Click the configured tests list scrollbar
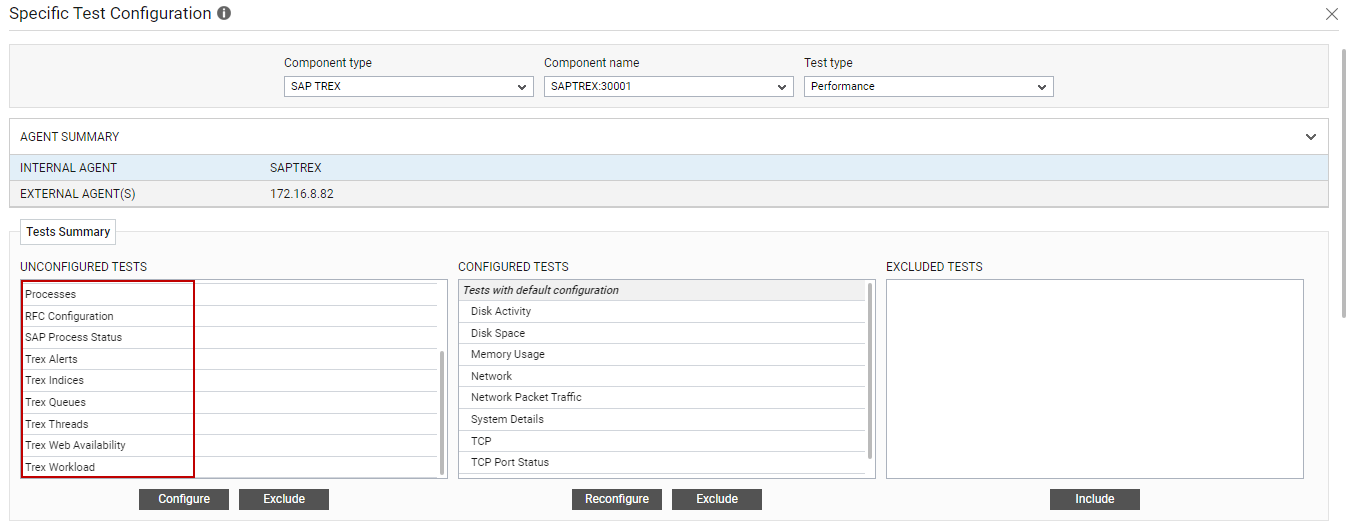This screenshot has height=524, width=1346. point(870,370)
